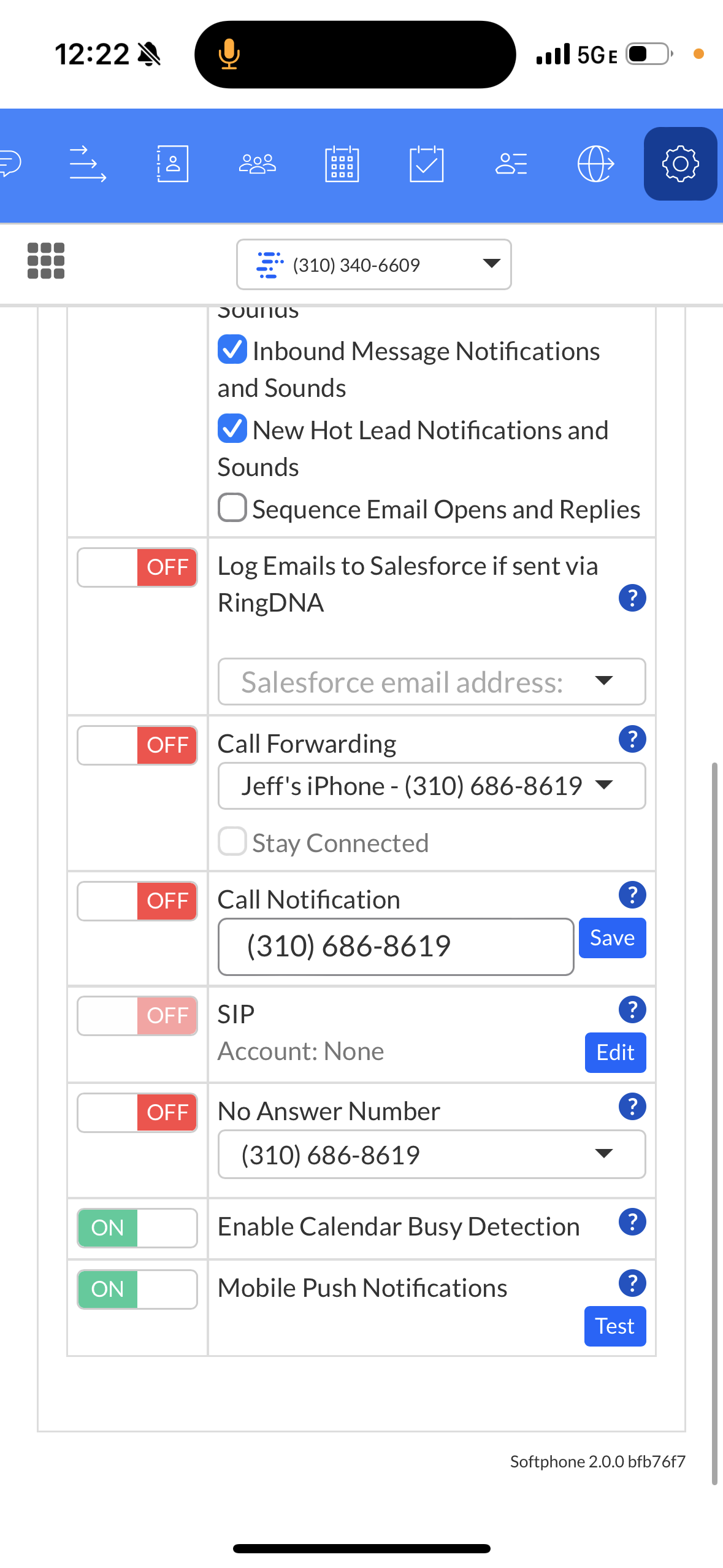723x1568 pixels.
Task: Switch to the Settings gear tab
Action: click(x=680, y=164)
